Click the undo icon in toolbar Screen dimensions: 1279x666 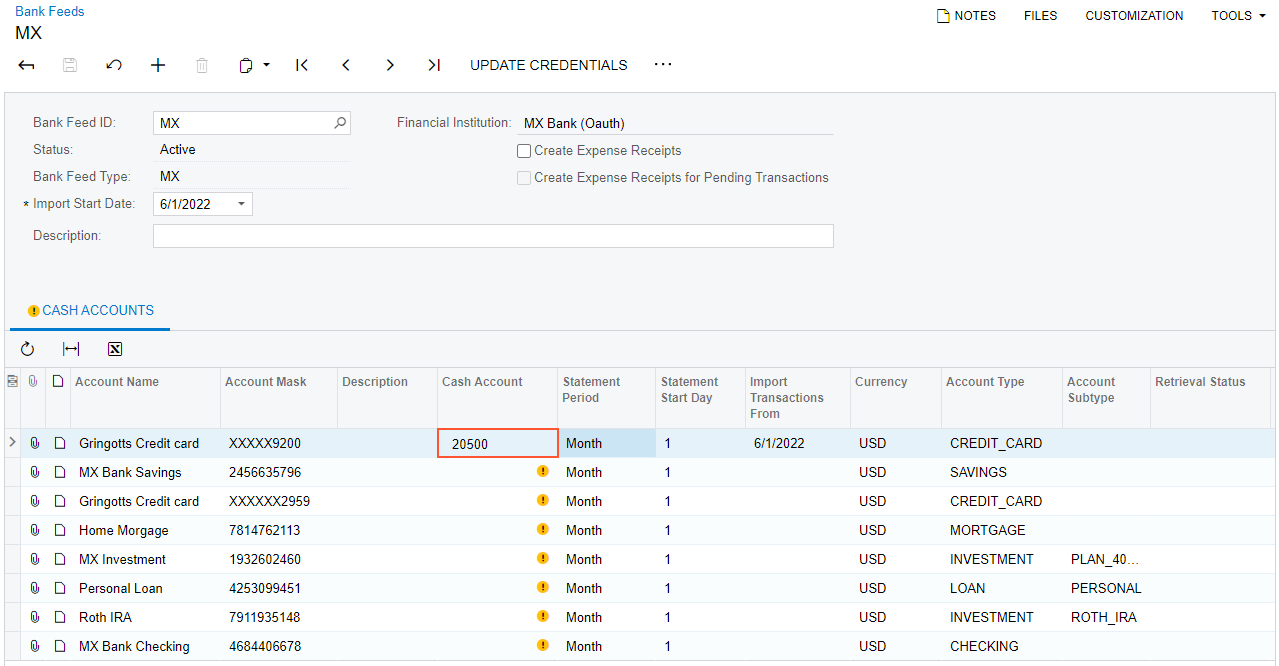tap(114, 65)
